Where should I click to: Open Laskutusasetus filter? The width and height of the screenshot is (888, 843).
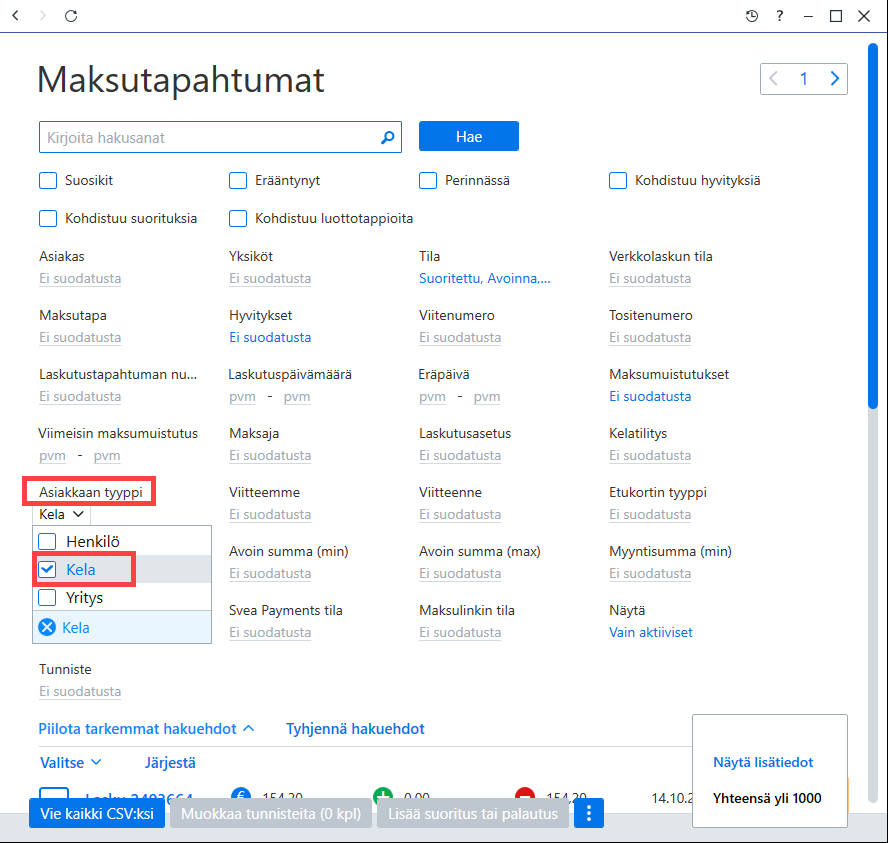click(460, 455)
